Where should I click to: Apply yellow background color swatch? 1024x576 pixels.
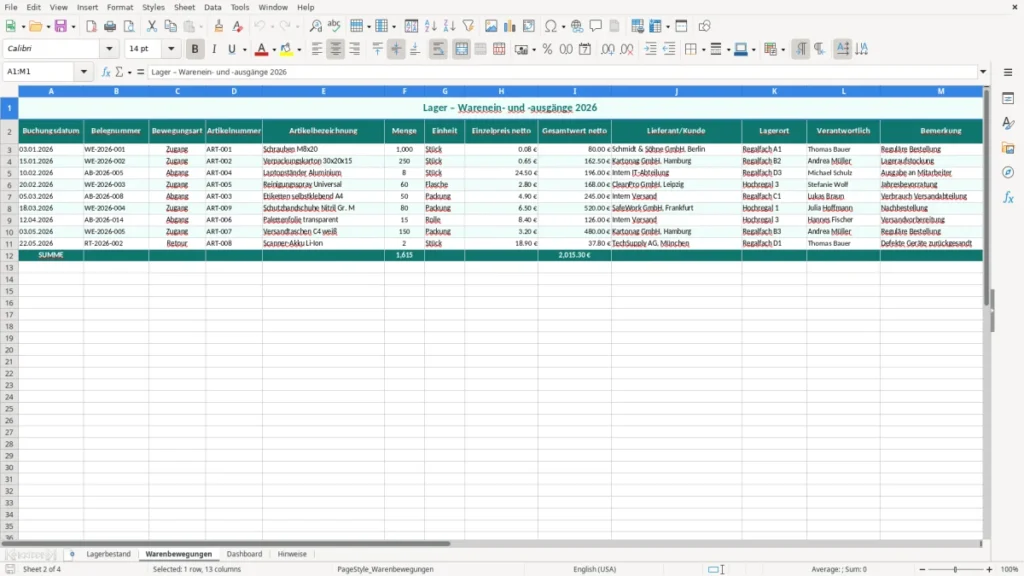pyautogui.click(x=287, y=49)
